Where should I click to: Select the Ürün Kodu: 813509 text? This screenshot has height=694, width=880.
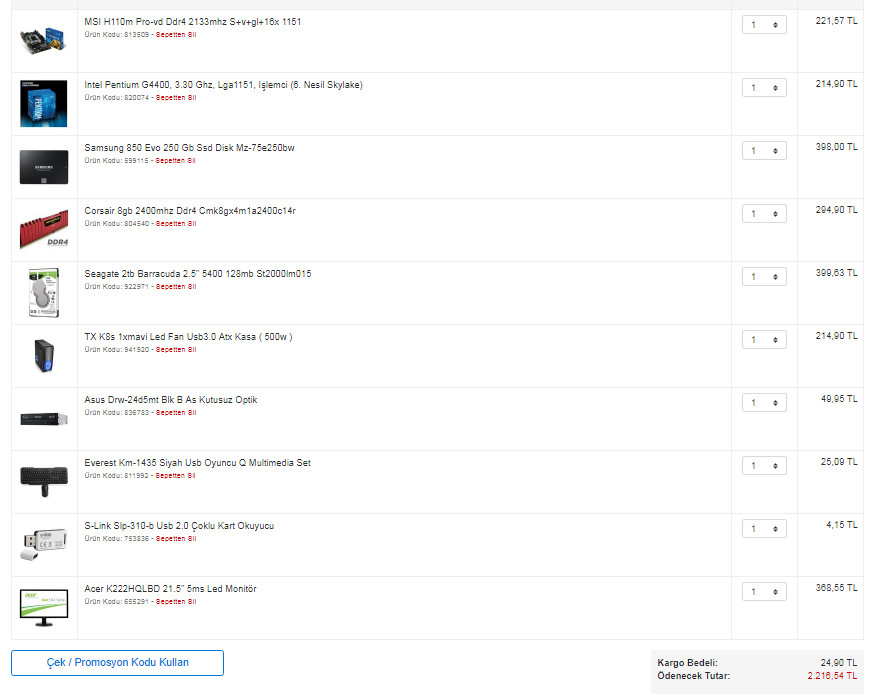pos(117,35)
